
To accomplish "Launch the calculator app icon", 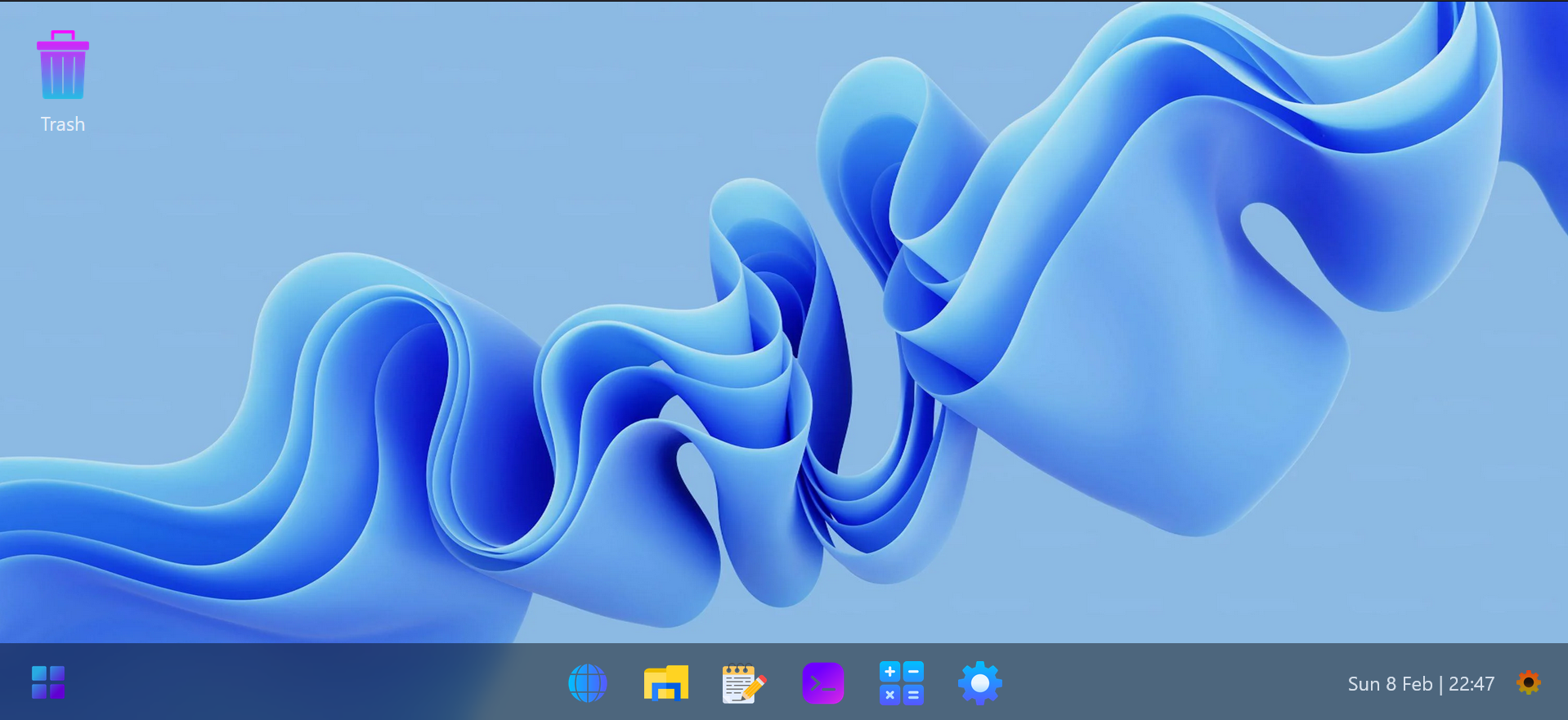I will [x=901, y=683].
